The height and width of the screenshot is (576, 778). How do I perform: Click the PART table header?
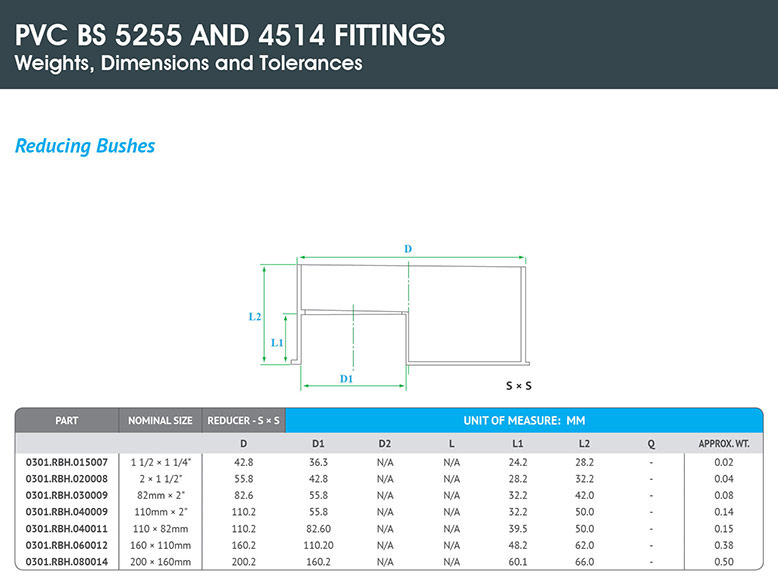tap(66, 421)
